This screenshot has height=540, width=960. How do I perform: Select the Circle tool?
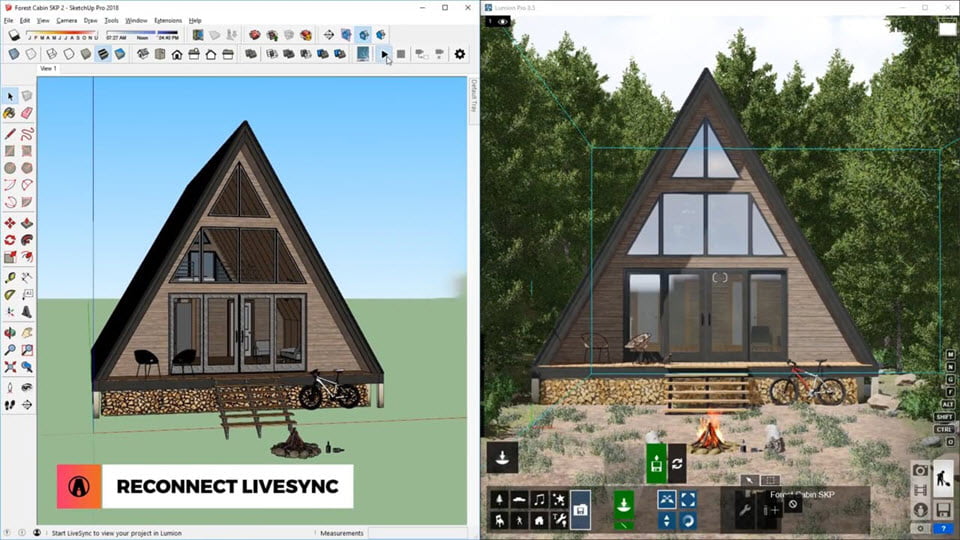coord(10,168)
